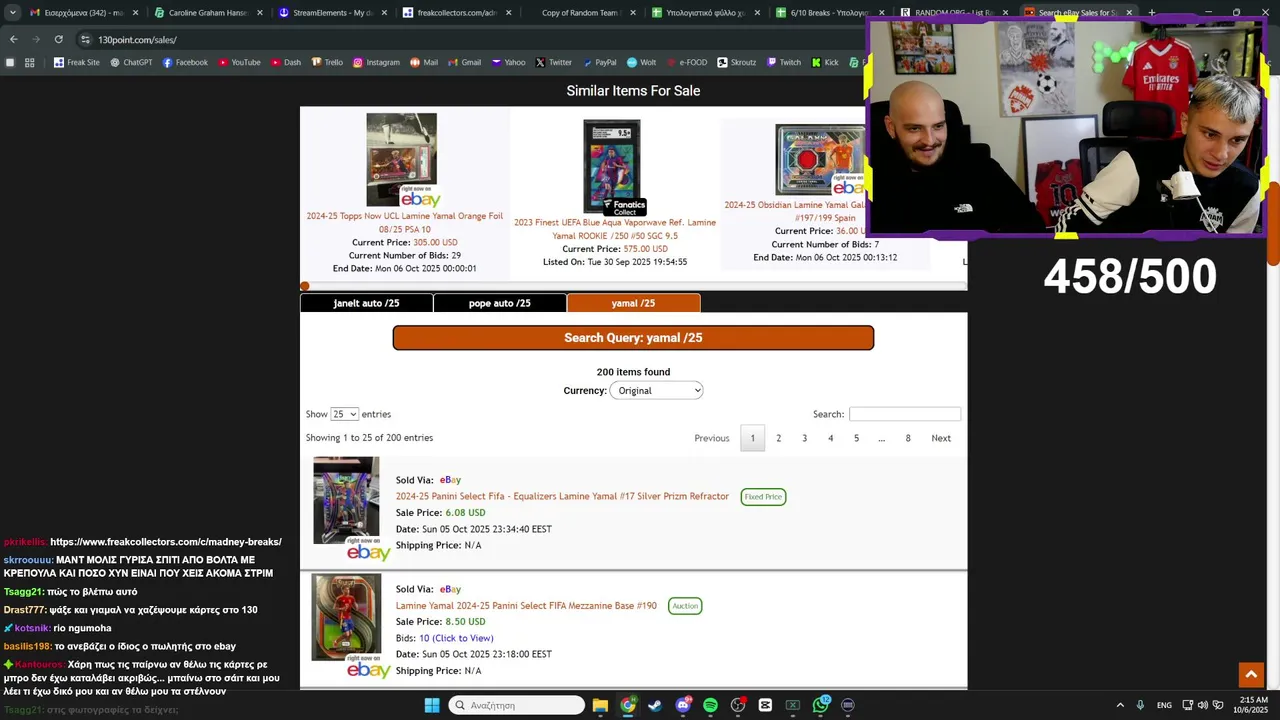Open Discord from the taskbar

pos(683,705)
